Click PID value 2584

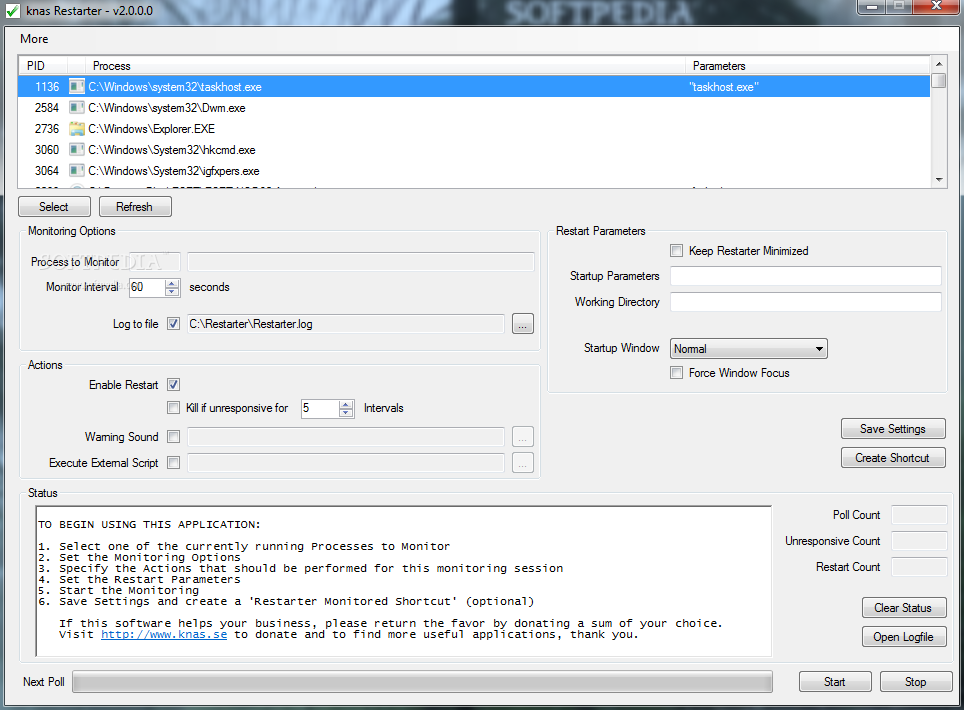(47, 108)
